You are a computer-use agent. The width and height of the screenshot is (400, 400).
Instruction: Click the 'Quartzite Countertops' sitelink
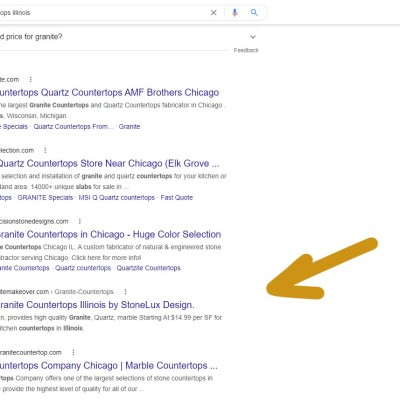point(148,268)
